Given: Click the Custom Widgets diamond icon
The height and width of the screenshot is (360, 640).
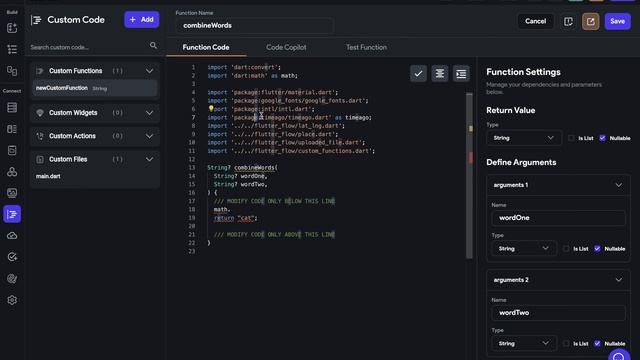Looking at the screenshot, I should click(x=40, y=113).
